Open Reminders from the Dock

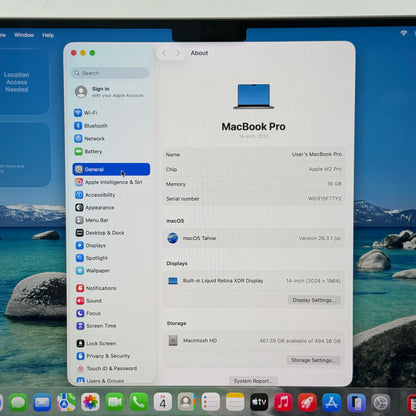(211, 402)
